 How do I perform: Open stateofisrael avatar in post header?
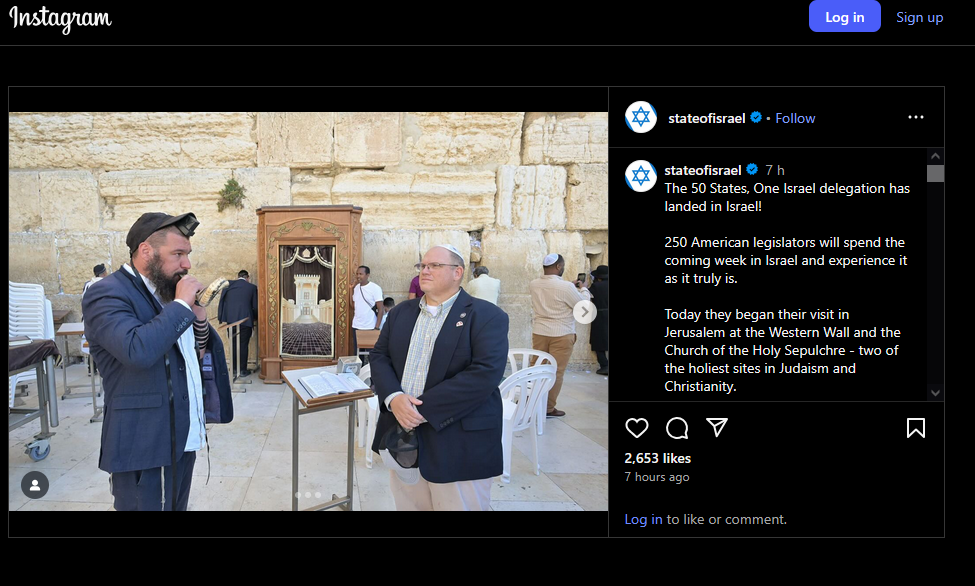pyautogui.click(x=641, y=117)
